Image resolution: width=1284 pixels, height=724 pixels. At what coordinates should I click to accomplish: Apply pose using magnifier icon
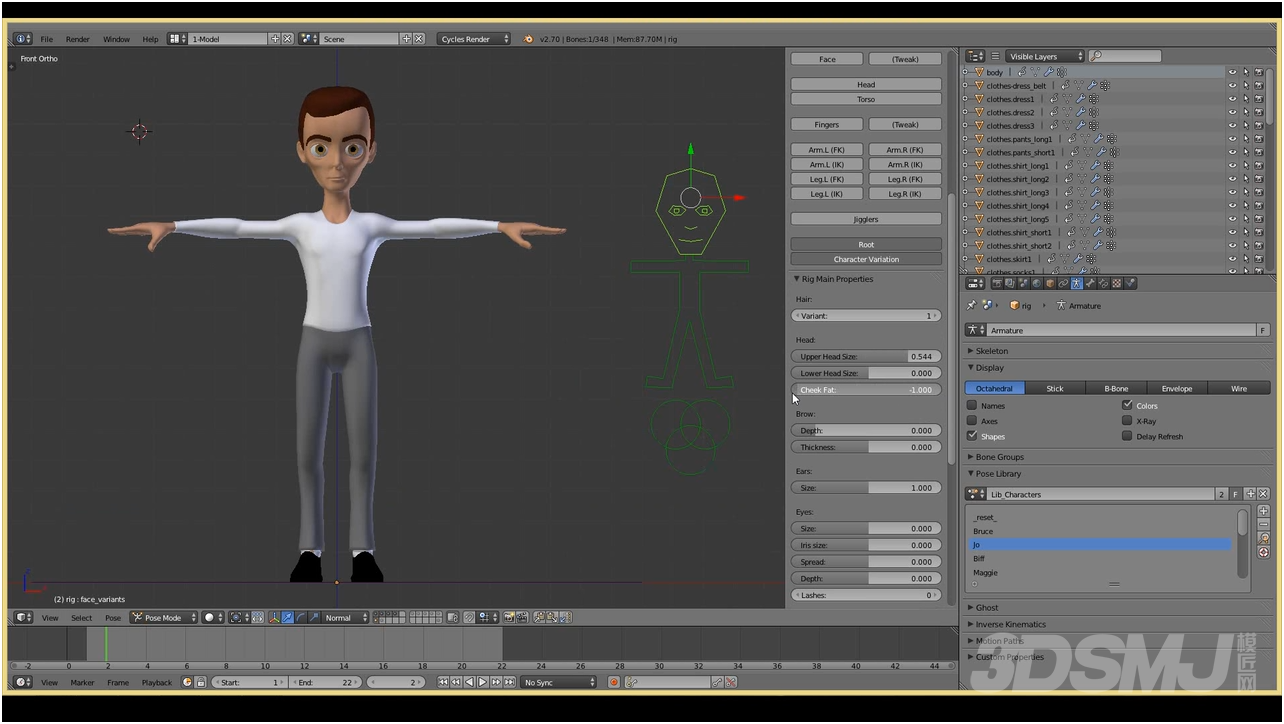1264,538
